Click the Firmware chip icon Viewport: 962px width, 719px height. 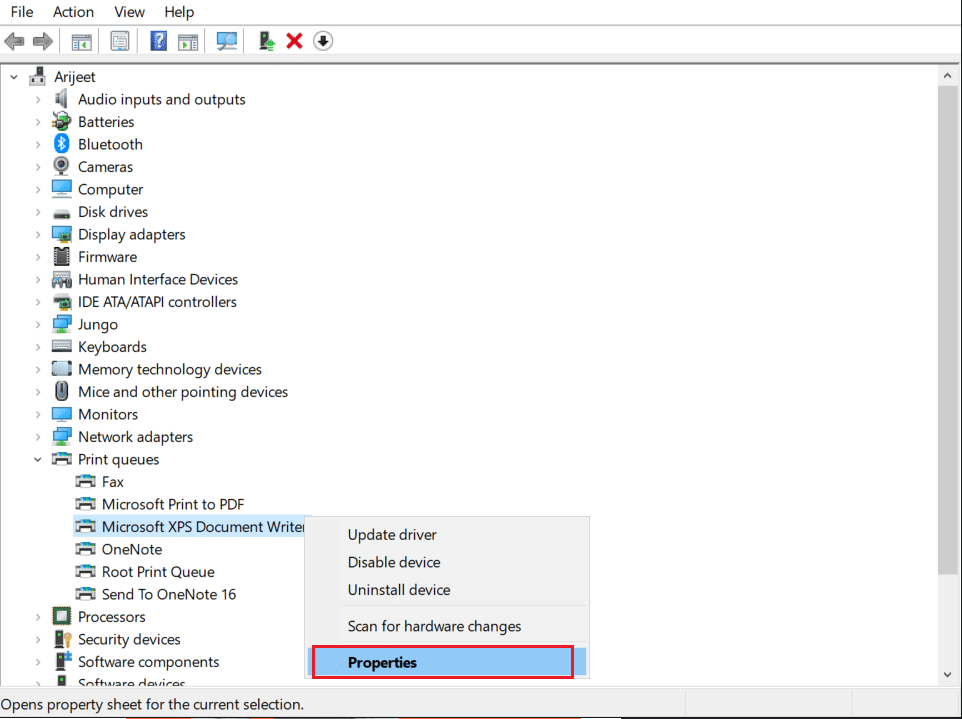pos(61,256)
